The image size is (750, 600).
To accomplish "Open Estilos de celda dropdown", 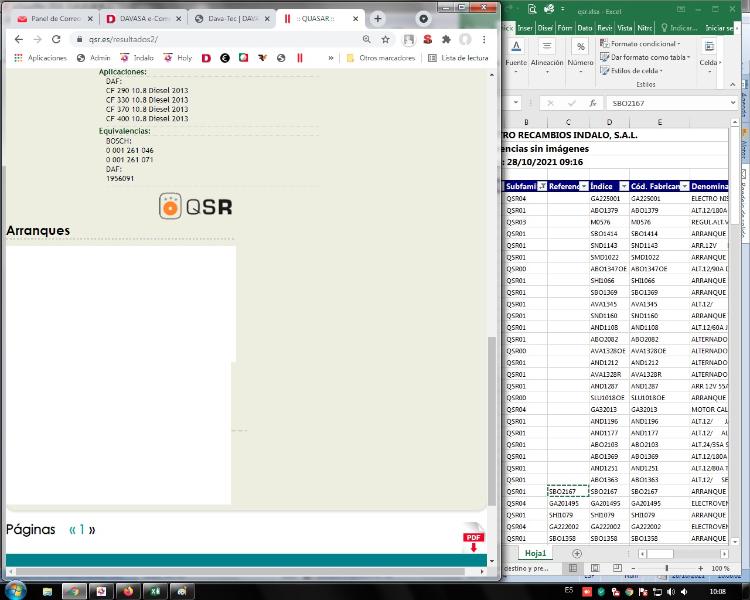I will [631, 70].
